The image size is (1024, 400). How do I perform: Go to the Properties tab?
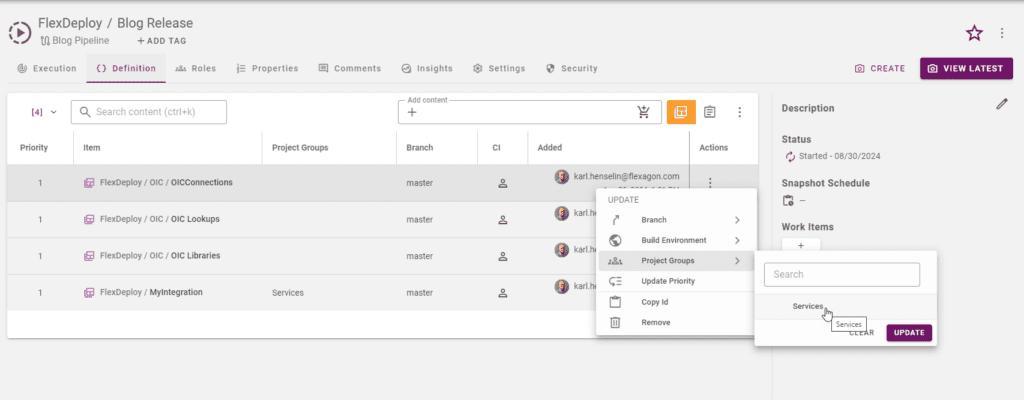(x=267, y=68)
